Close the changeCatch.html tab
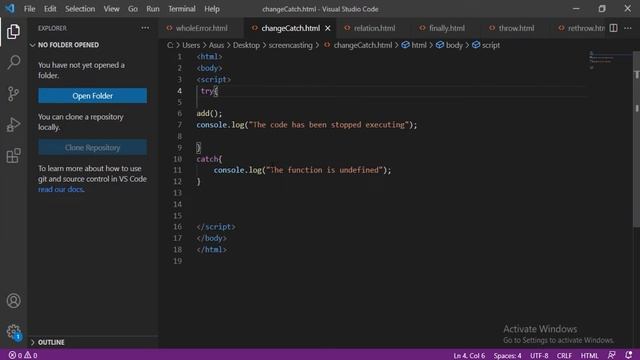The width and height of the screenshot is (640, 360). [x=327, y=28]
